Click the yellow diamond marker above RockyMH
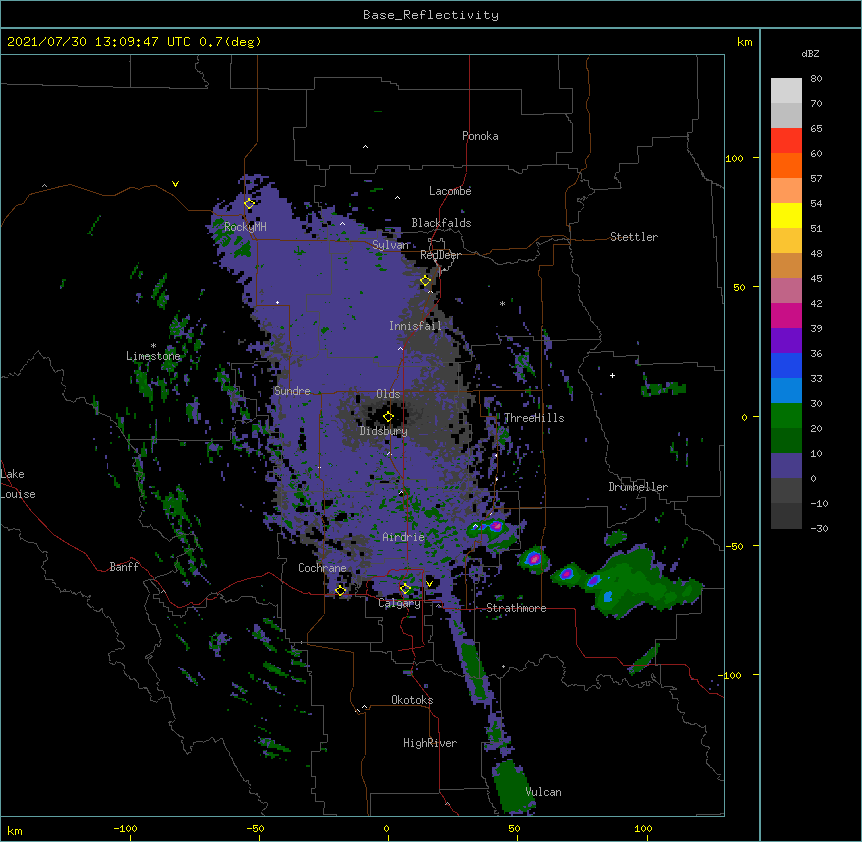The image size is (862, 842). click(x=249, y=204)
